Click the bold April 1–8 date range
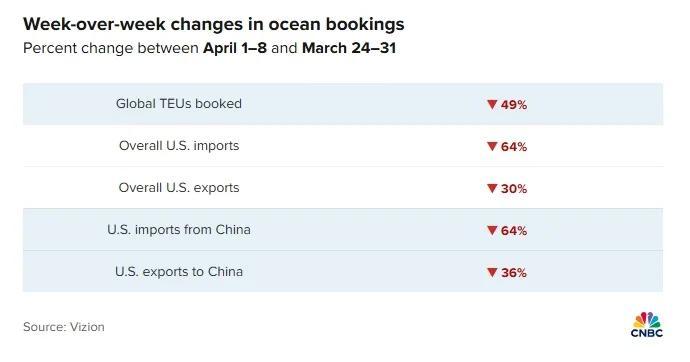Viewport: 690px width, 362px height. [235, 48]
